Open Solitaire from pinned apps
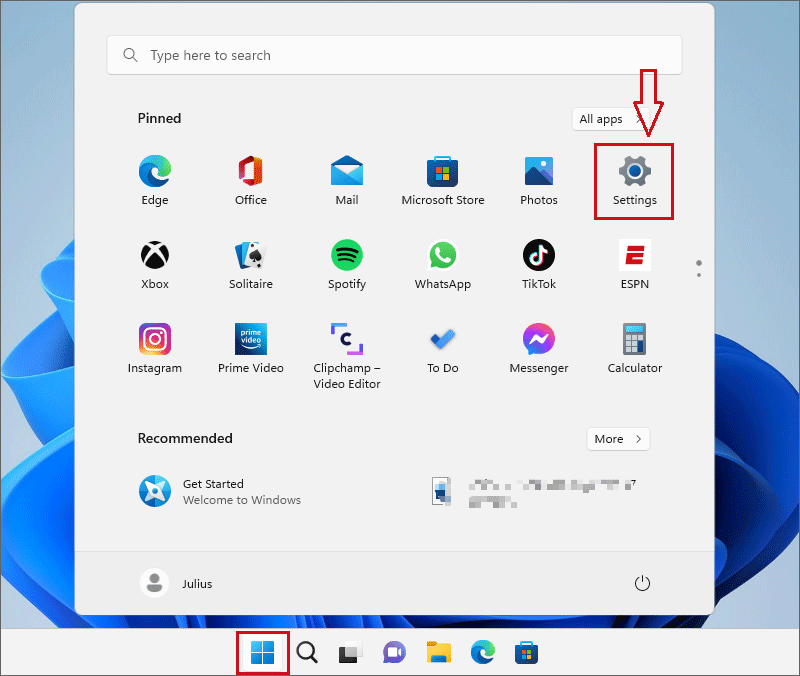This screenshot has height=676, width=800. tap(251, 265)
